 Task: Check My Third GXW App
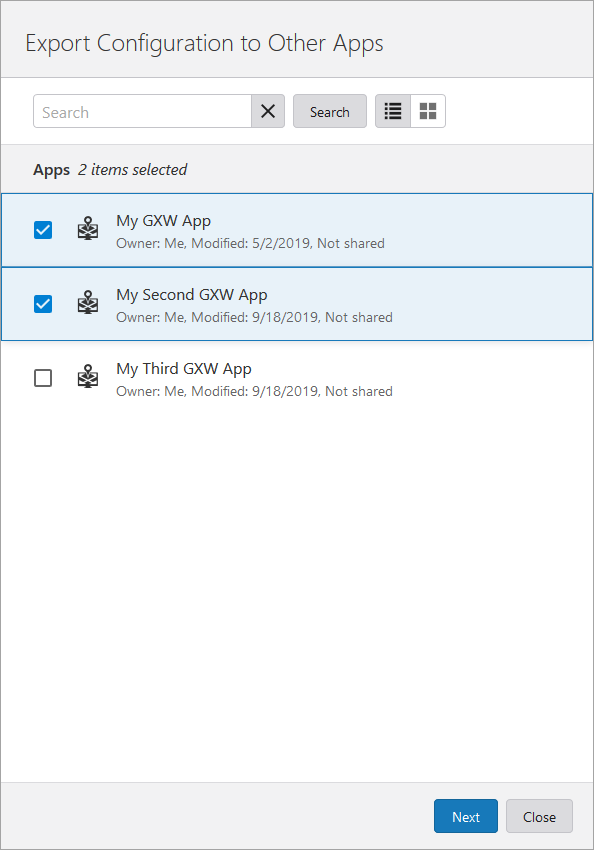[x=43, y=377]
